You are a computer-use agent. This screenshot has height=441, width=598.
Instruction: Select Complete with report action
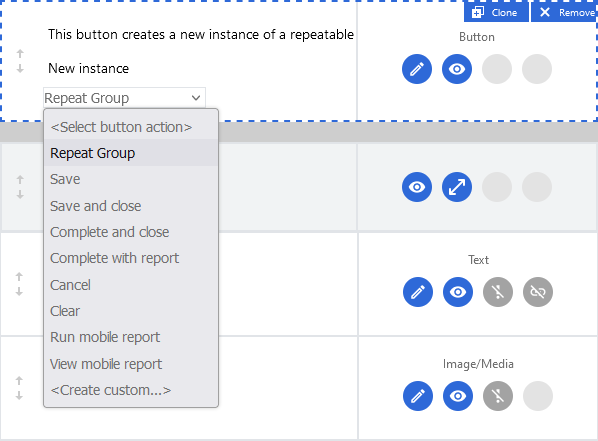(x=131, y=258)
